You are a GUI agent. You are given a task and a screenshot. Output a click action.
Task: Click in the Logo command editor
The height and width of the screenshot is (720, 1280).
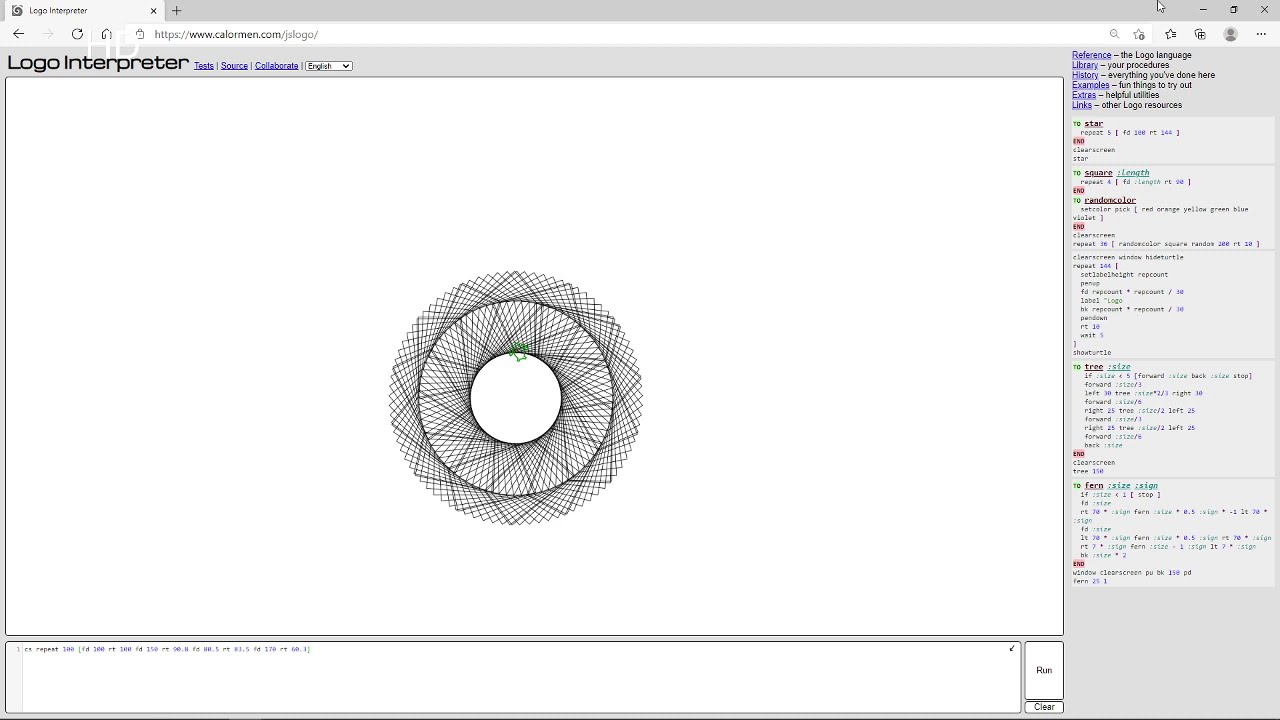click(x=514, y=677)
